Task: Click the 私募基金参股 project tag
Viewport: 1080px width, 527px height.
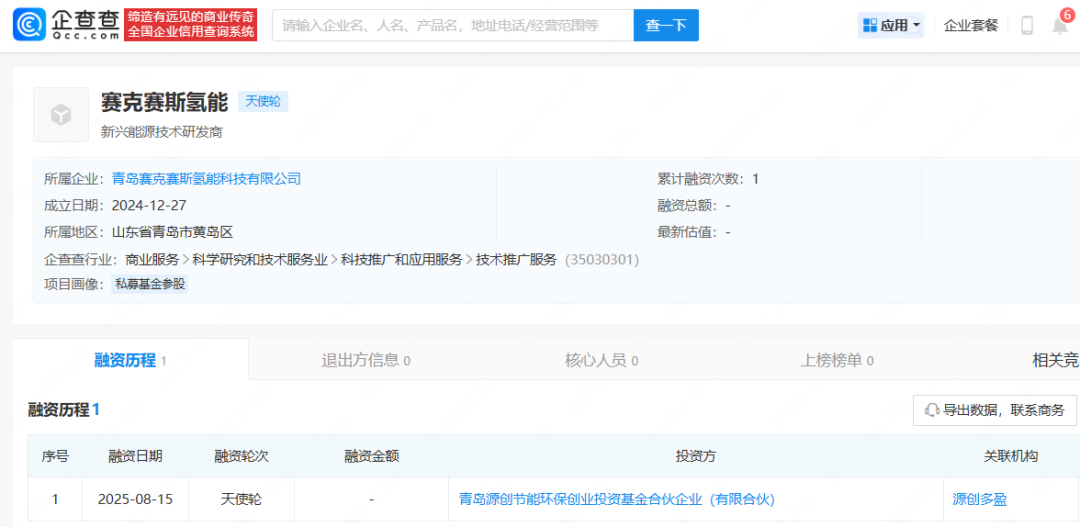Action: pyautogui.click(x=150, y=284)
